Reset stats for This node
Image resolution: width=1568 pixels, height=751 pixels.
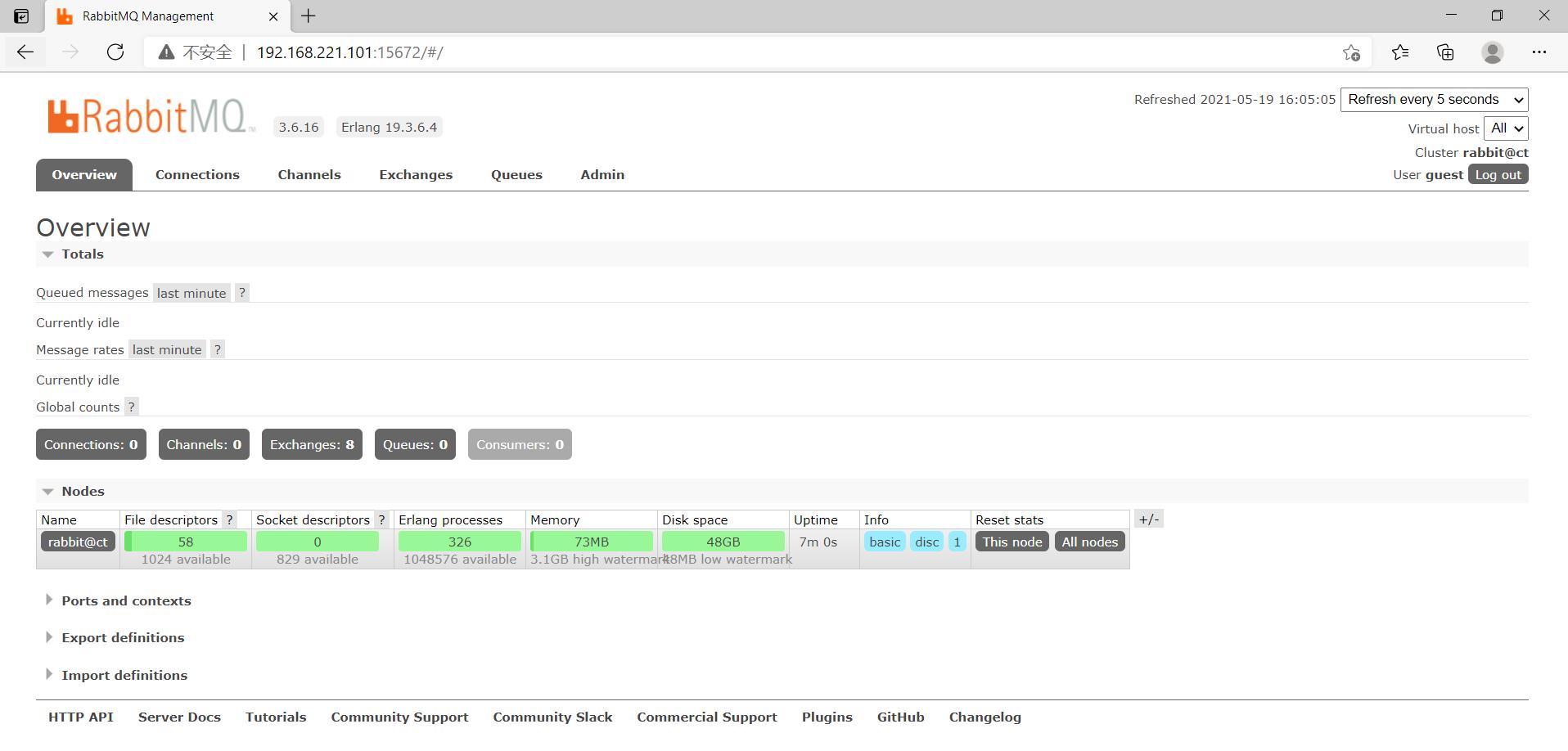[x=1012, y=542]
